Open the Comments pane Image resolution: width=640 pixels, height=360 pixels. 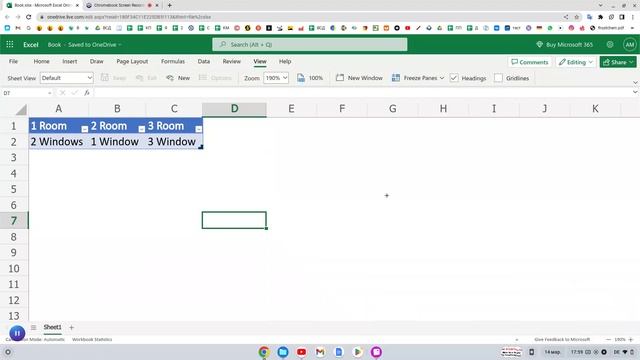pyautogui.click(x=529, y=62)
